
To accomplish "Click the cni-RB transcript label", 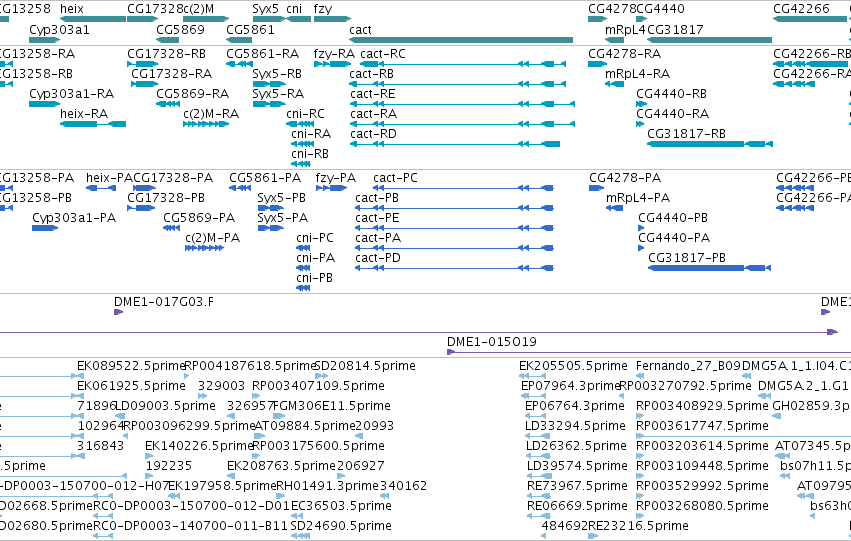I will [310, 154].
